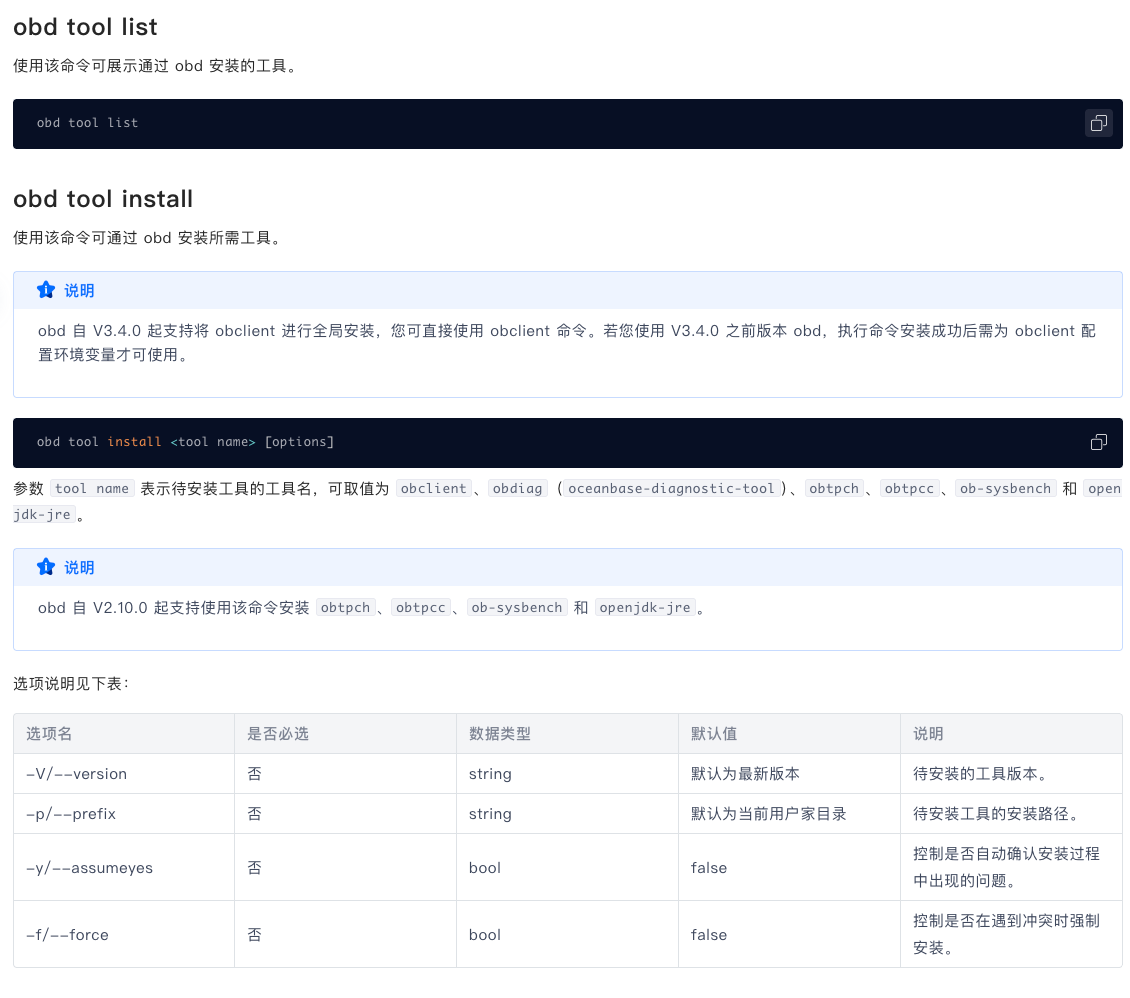Screen dimensions: 1130x998
Task: Select the "-p/--prefix" table cell
Action: 71,814
